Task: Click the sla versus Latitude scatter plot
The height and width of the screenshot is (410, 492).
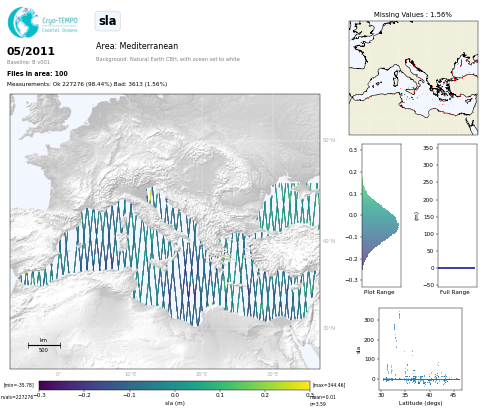Action: 420,349
